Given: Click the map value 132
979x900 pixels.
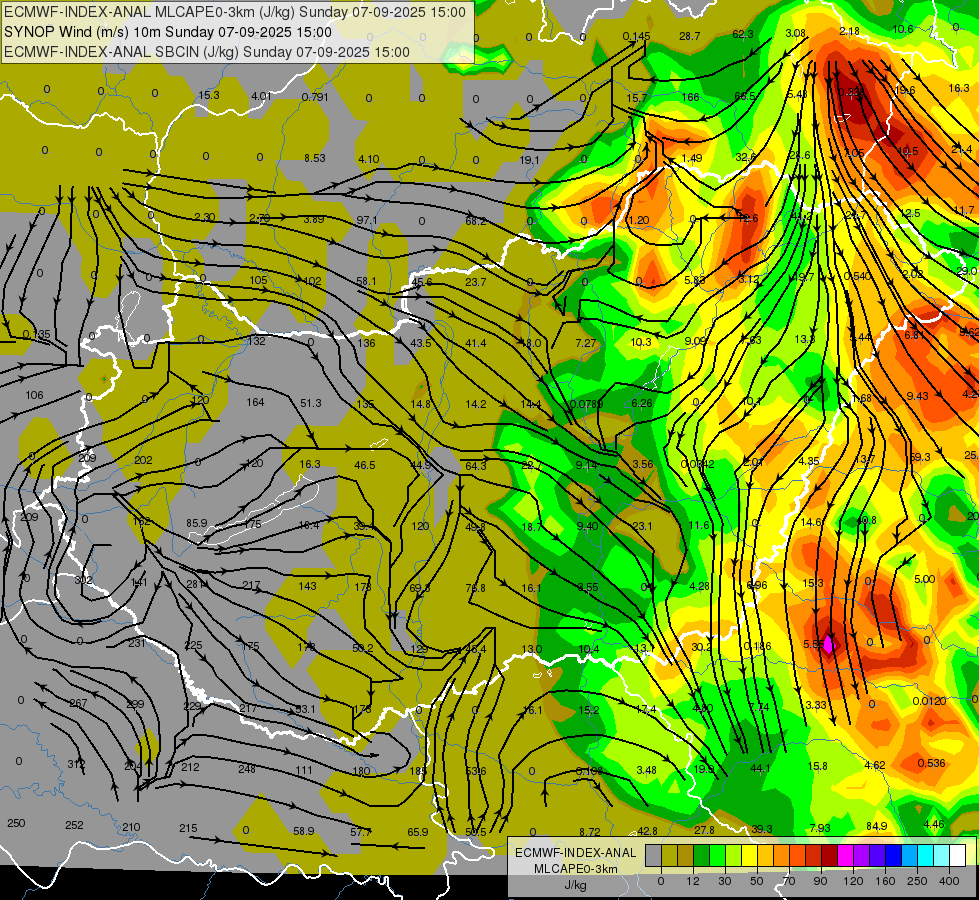Looking at the screenshot, I should (x=257, y=341).
